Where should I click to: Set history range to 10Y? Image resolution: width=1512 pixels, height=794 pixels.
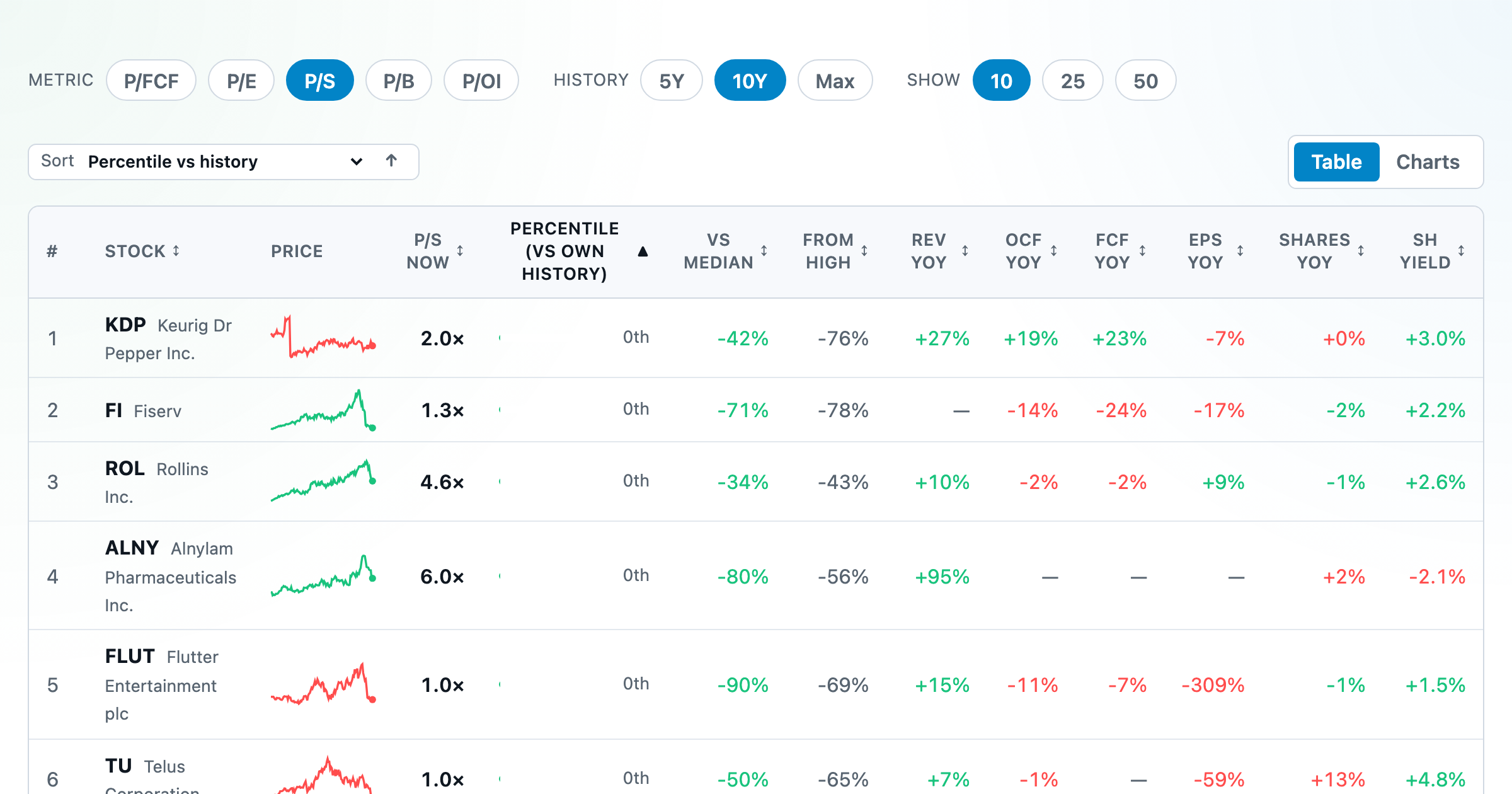[x=750, y=81]
